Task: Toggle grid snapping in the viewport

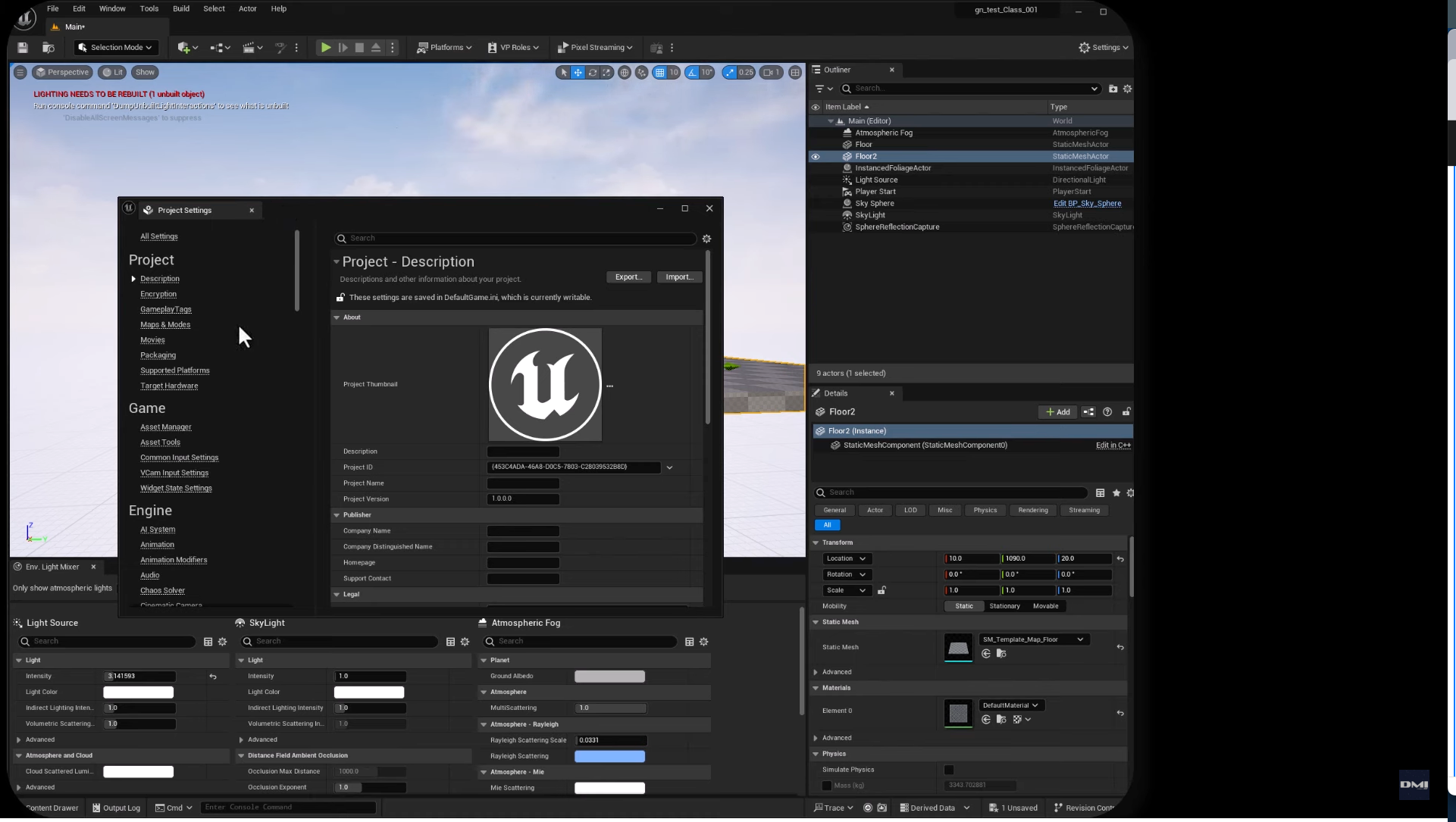Action: [x=659, y=73]
